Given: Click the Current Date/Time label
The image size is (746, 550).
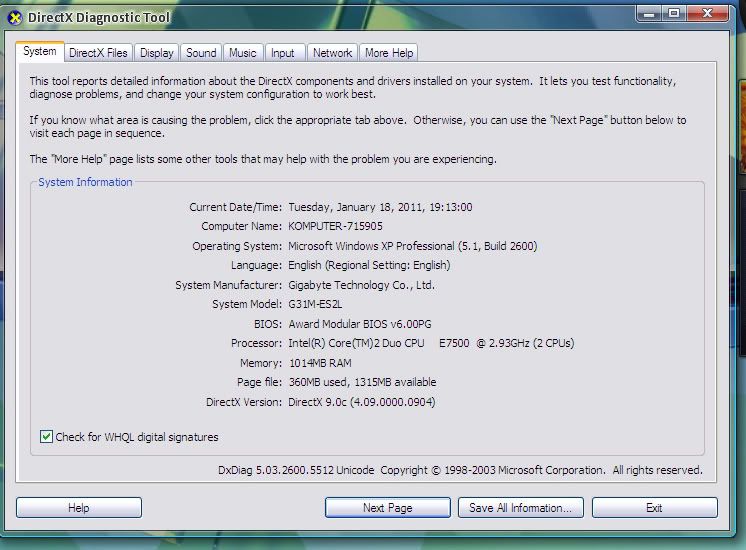Looking at the screenshot, I should 236,207.
